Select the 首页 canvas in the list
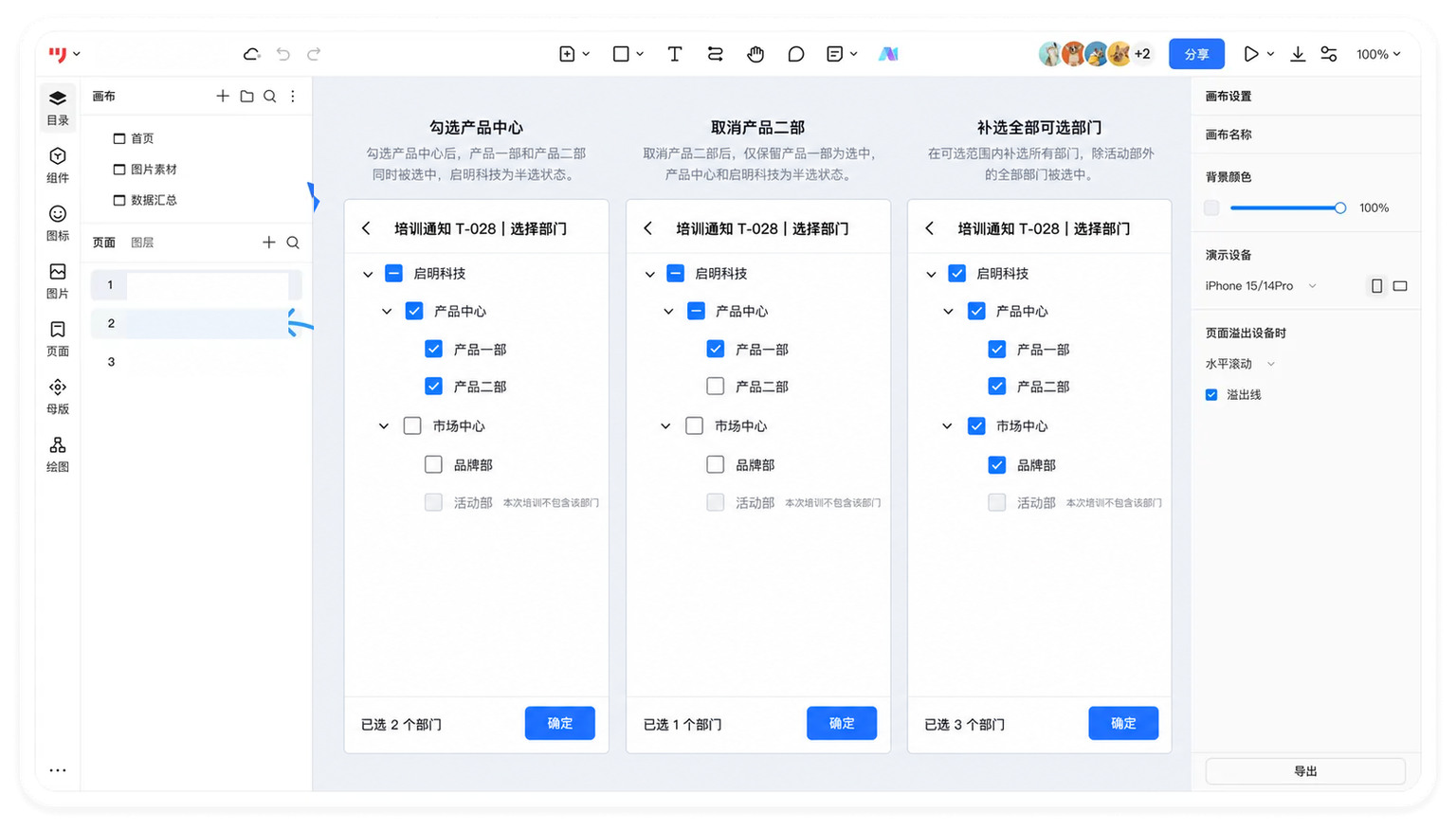Screen dimensions: 1456x830 tap(134, 138)
